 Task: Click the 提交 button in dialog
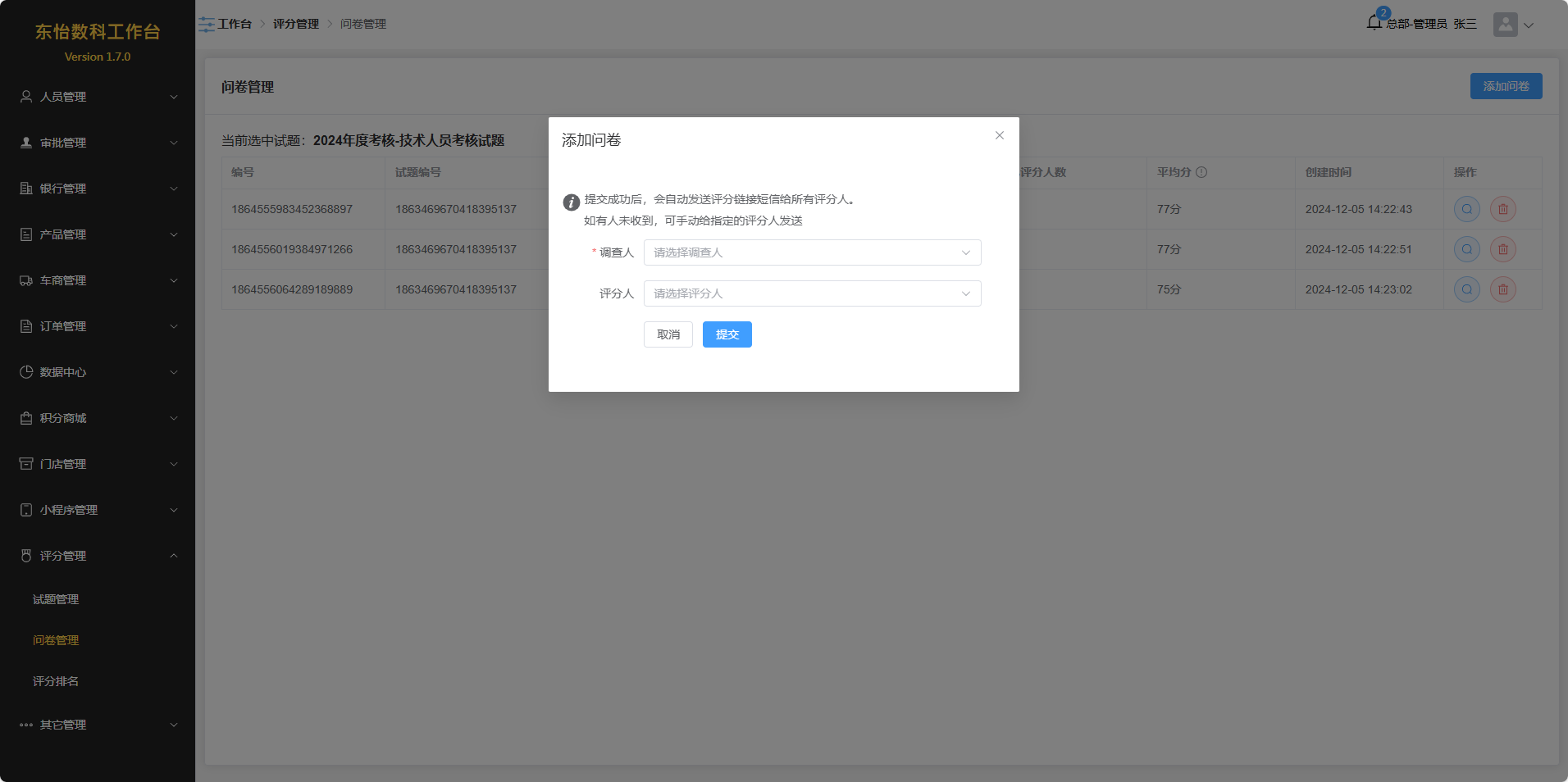pyautogui.click(x=727, y=334)
